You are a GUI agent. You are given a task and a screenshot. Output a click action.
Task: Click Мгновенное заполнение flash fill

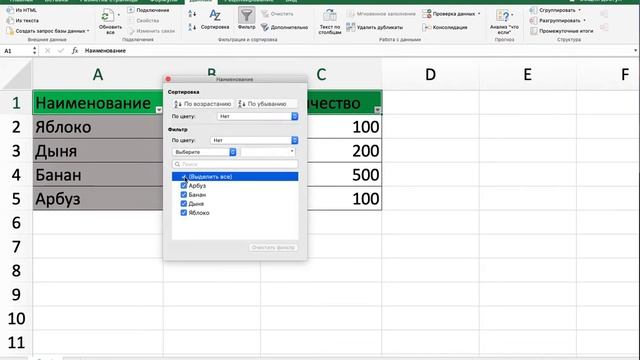coord(382,14)
